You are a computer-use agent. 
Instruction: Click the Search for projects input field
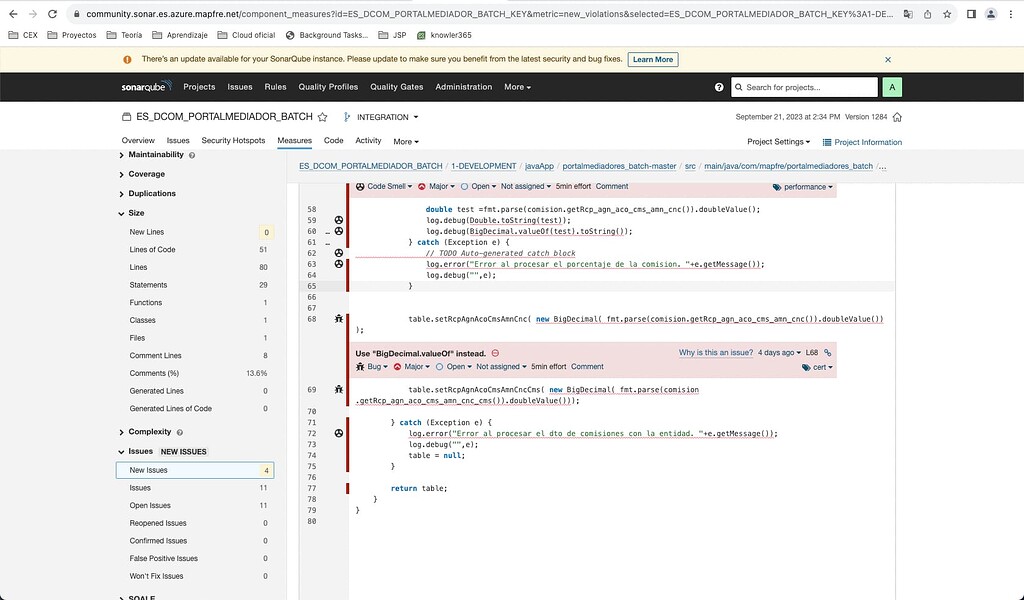[803, 87]
